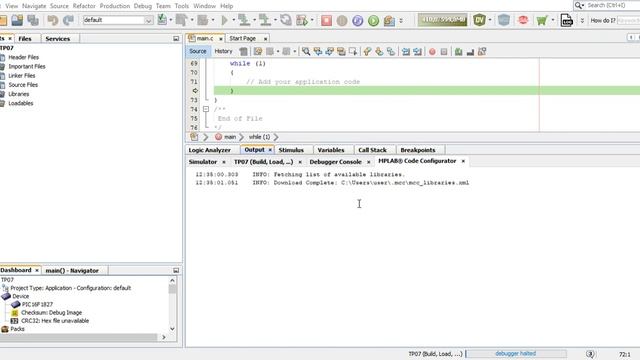Click the Undo arrow in the toolbar
640x360 pixels.
53,20
